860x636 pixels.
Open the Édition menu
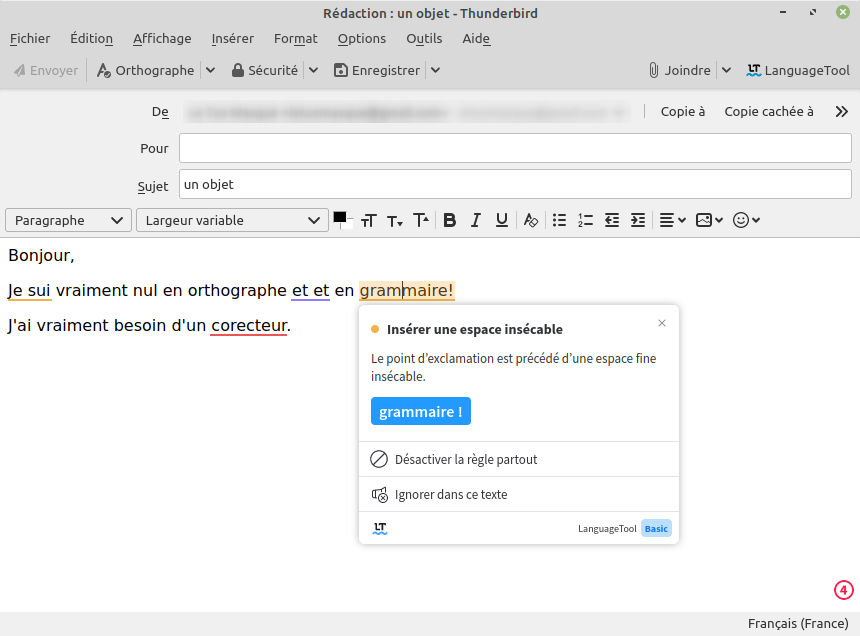point(92,38)
